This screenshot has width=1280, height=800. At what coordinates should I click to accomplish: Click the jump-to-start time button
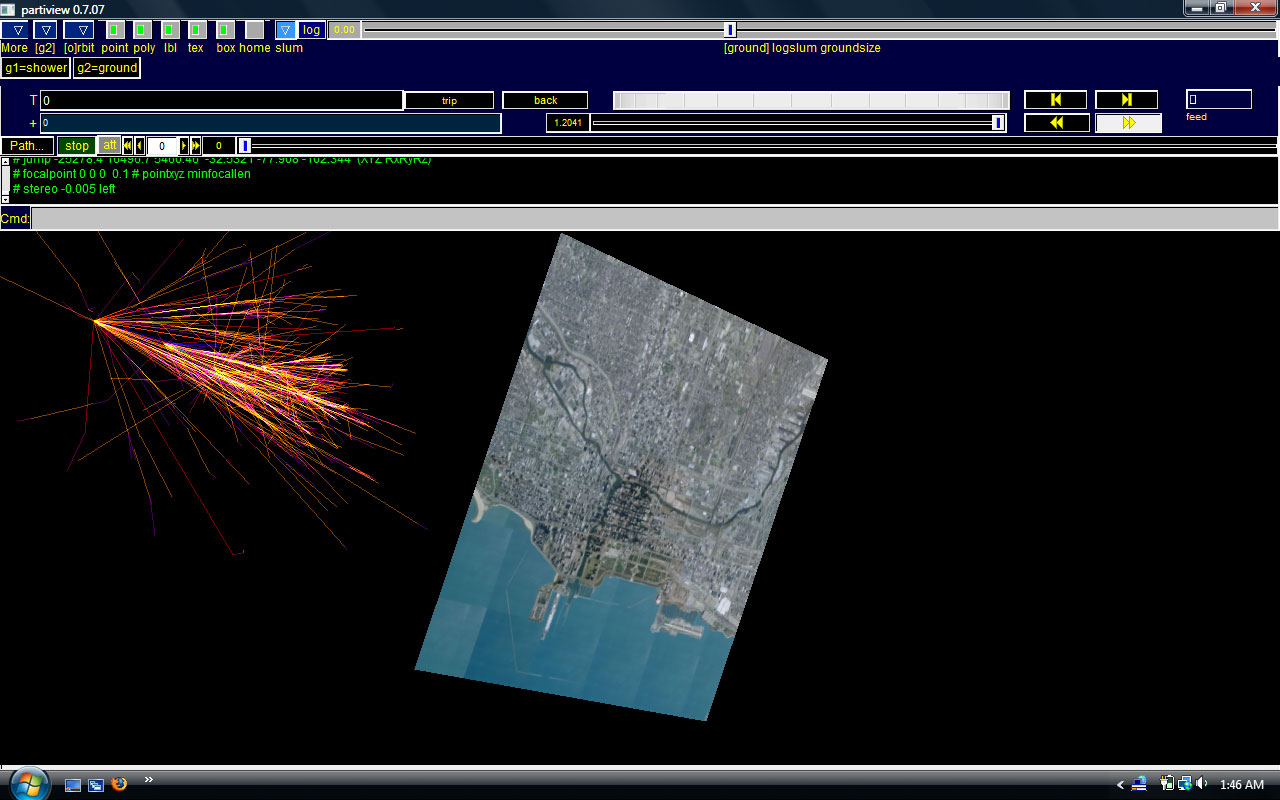point(1055,100)
